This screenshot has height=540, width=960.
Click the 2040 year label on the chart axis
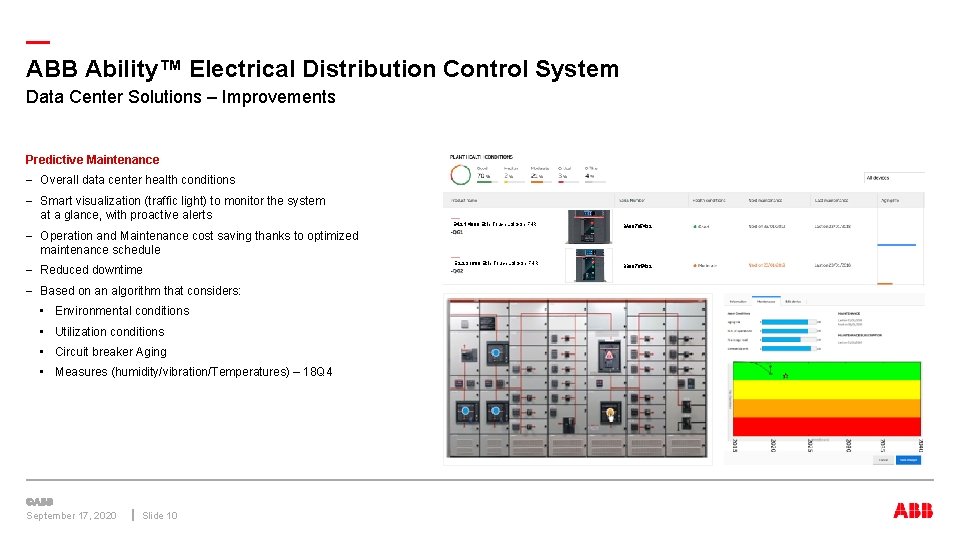point(920,445)
